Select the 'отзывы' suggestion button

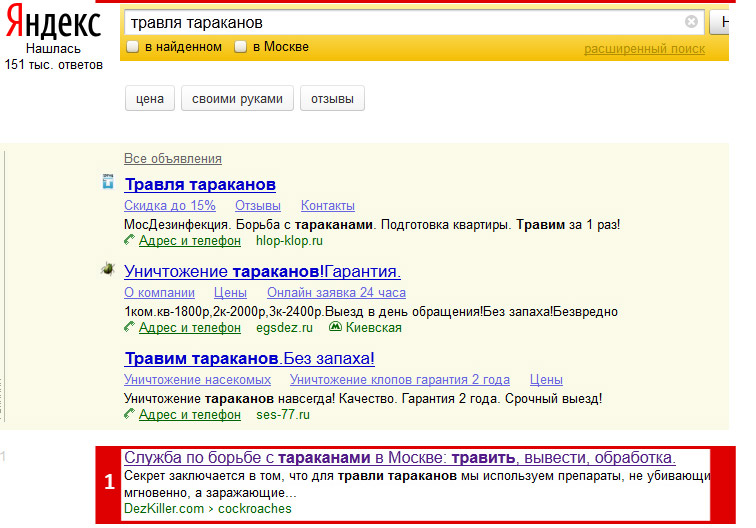332,98
